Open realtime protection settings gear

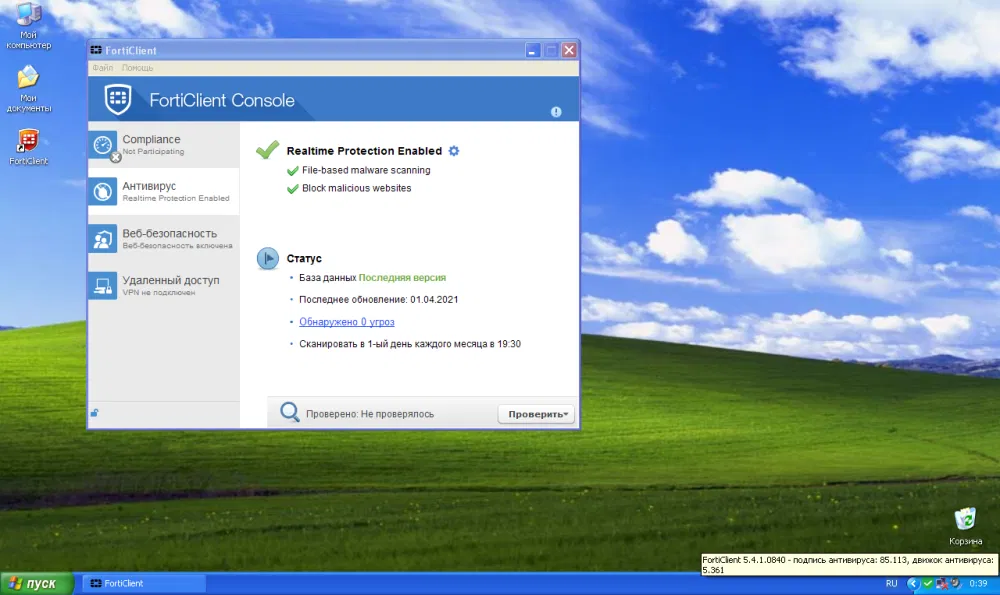pyautogui.click(x=453, y=151)
